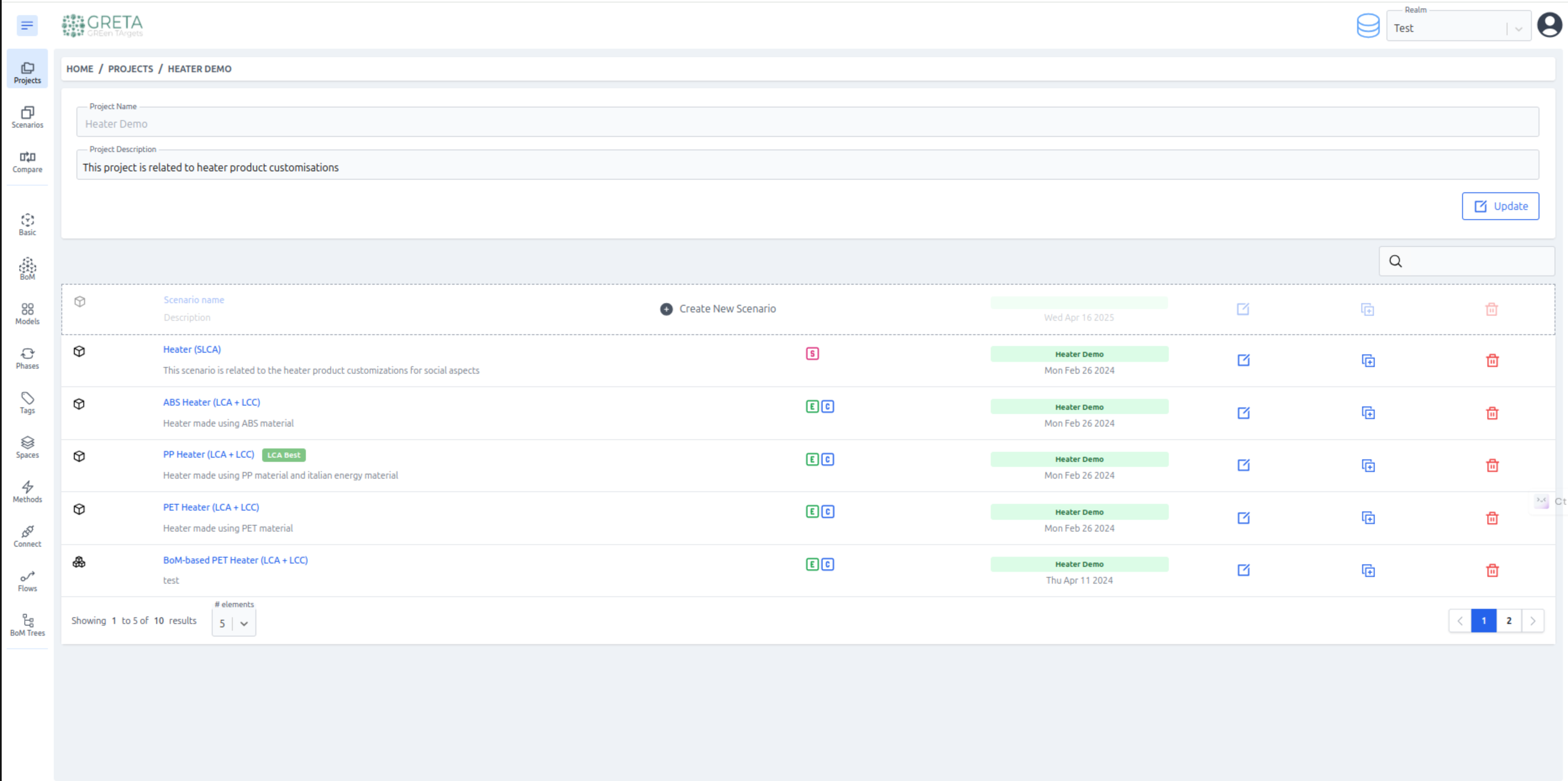Open the # elements per page dropdown
Image resolution: width=1568 pixels, height=781 pixels.
tap(234, 623)
